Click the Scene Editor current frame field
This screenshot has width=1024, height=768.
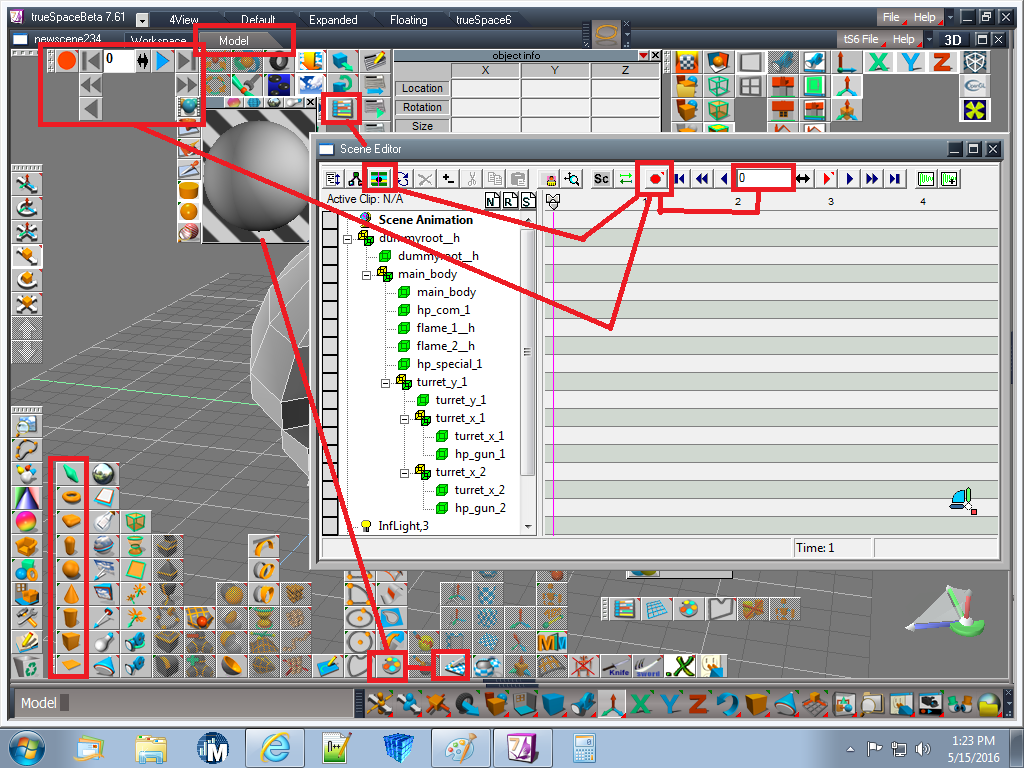pyautogui.click(x=763, y=178)
